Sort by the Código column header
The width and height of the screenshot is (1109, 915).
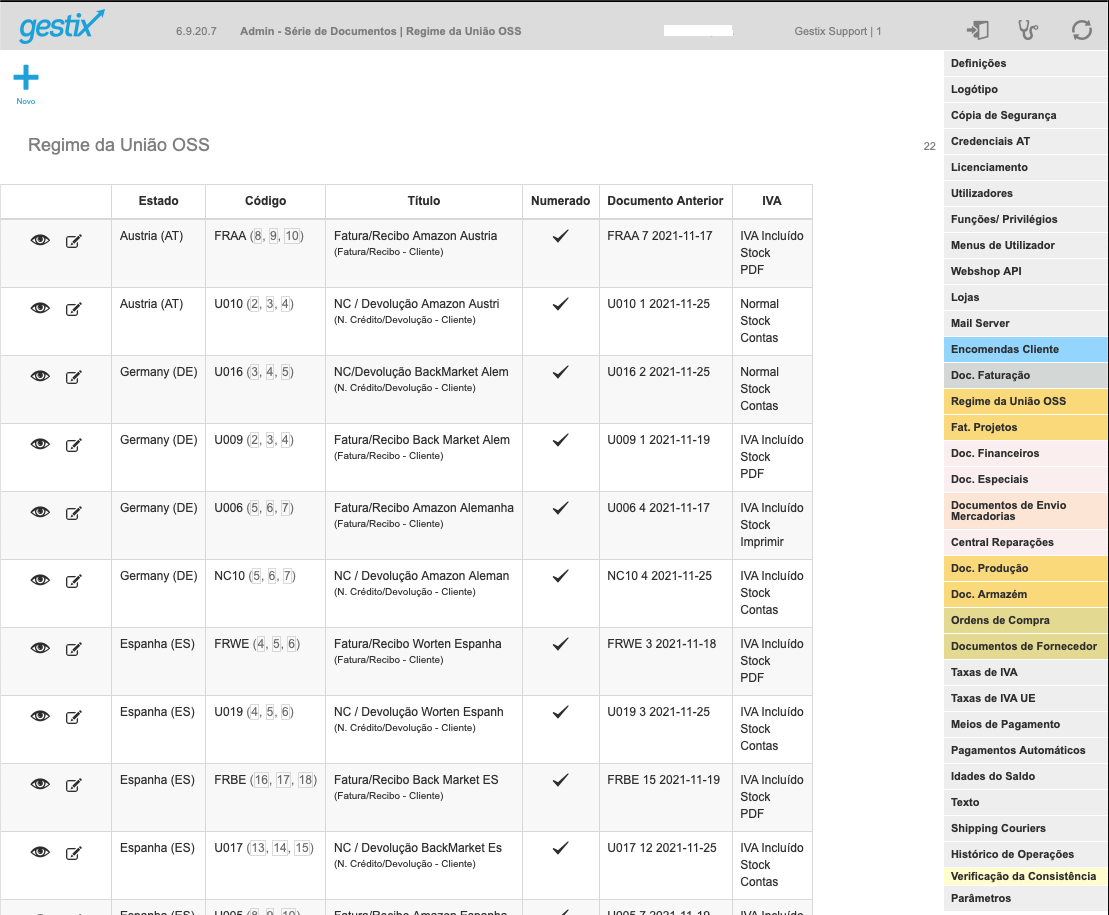(x=265, y=201)
